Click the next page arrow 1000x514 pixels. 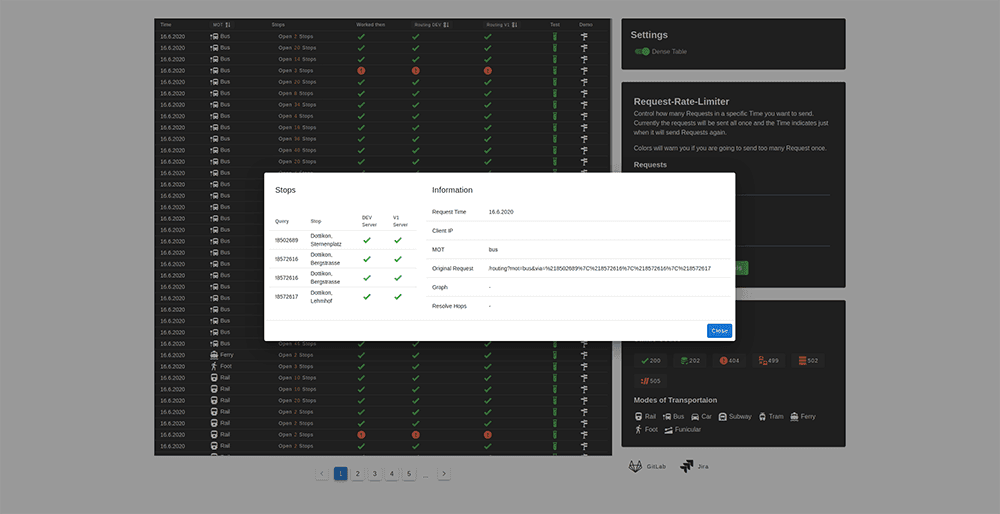tap(444, 474)
